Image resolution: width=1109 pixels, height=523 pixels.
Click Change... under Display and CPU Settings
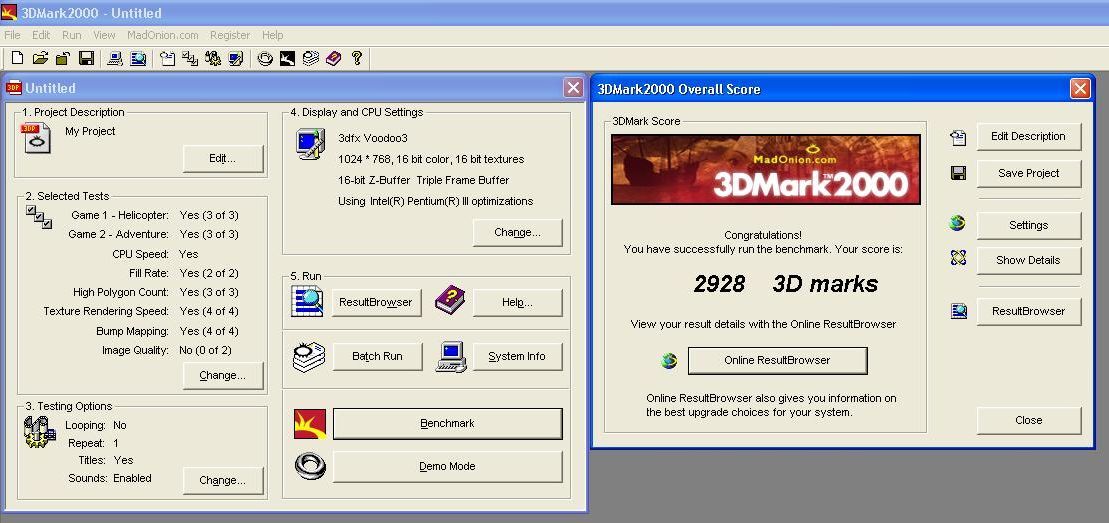[x=518, y=232]
